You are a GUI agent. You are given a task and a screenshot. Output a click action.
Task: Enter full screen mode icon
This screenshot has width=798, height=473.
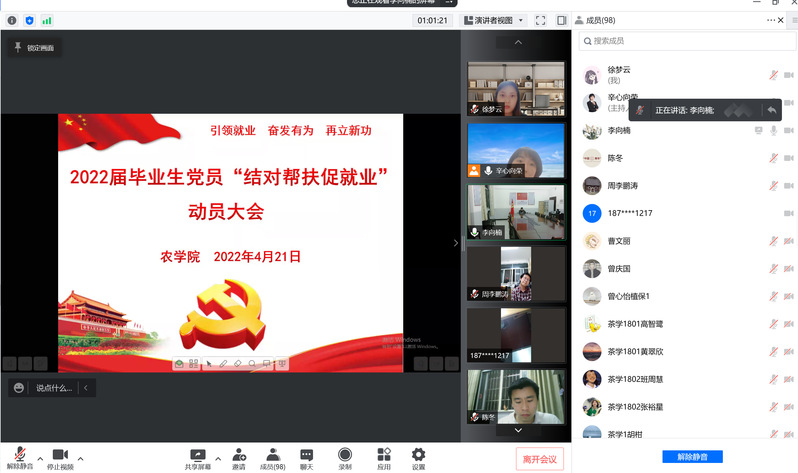tap(540, 20)
